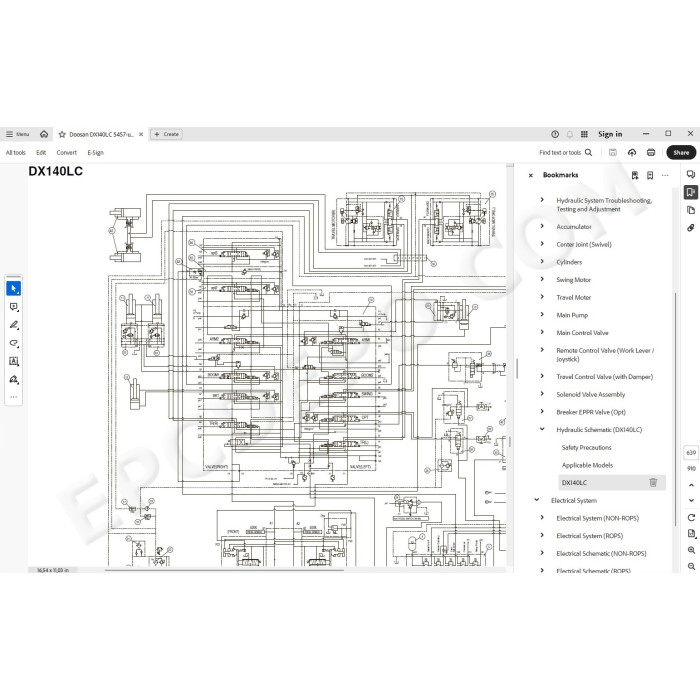This screenshot has width=700, height=700.
Task: Open the apps grid icon
Action: [584, 134]
